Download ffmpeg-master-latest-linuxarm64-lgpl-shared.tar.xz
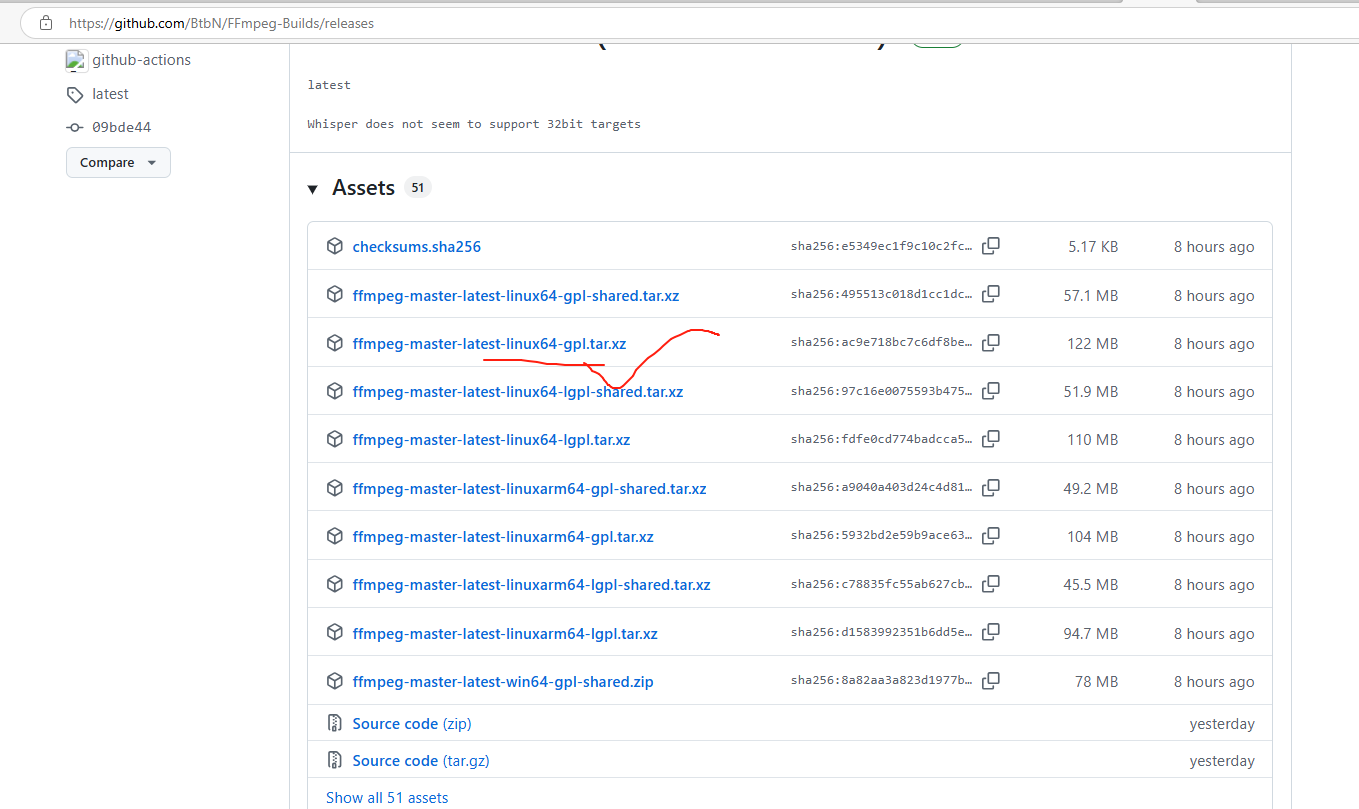 (532, 585)
